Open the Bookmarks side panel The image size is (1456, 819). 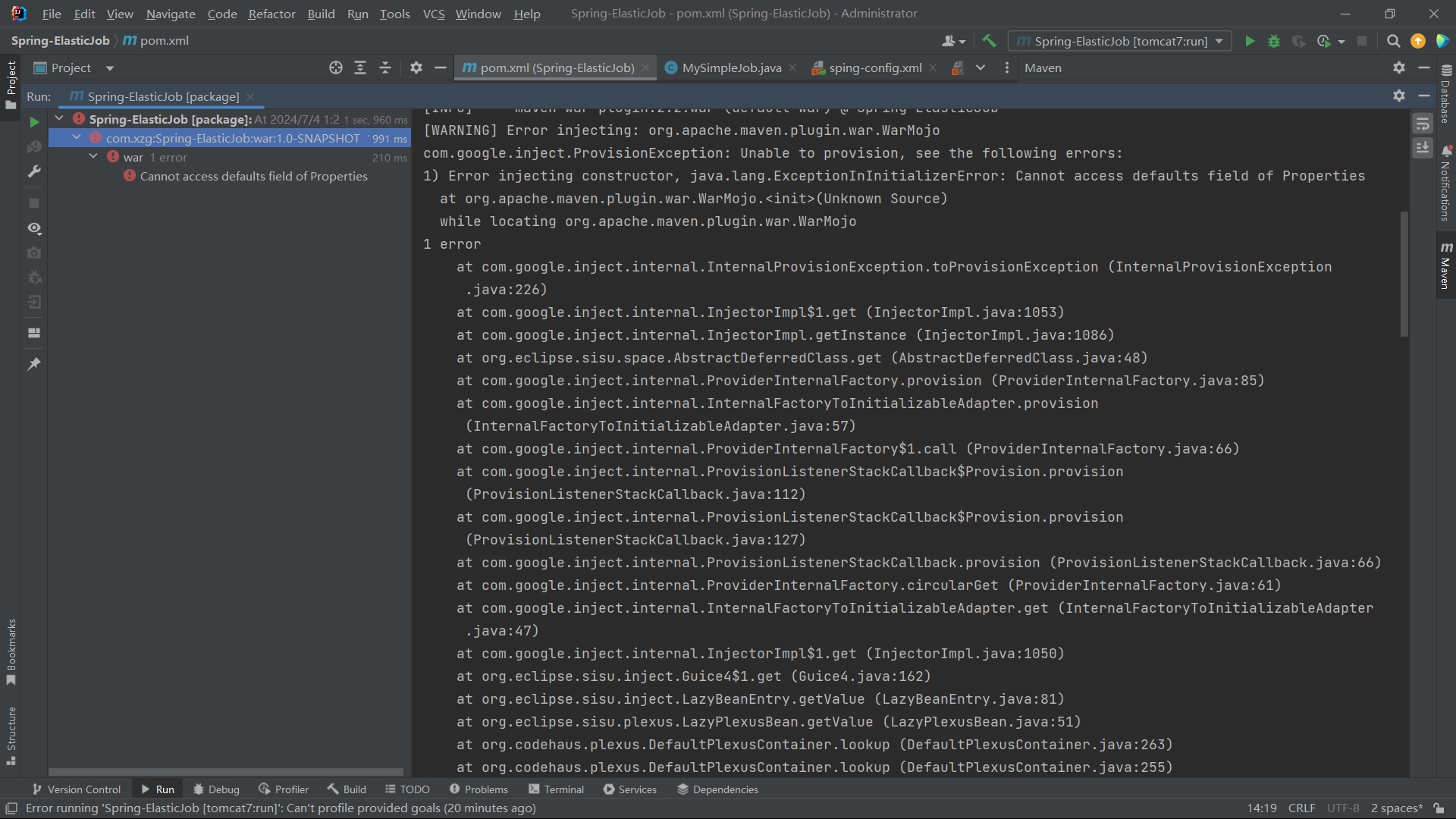point(11,652)
